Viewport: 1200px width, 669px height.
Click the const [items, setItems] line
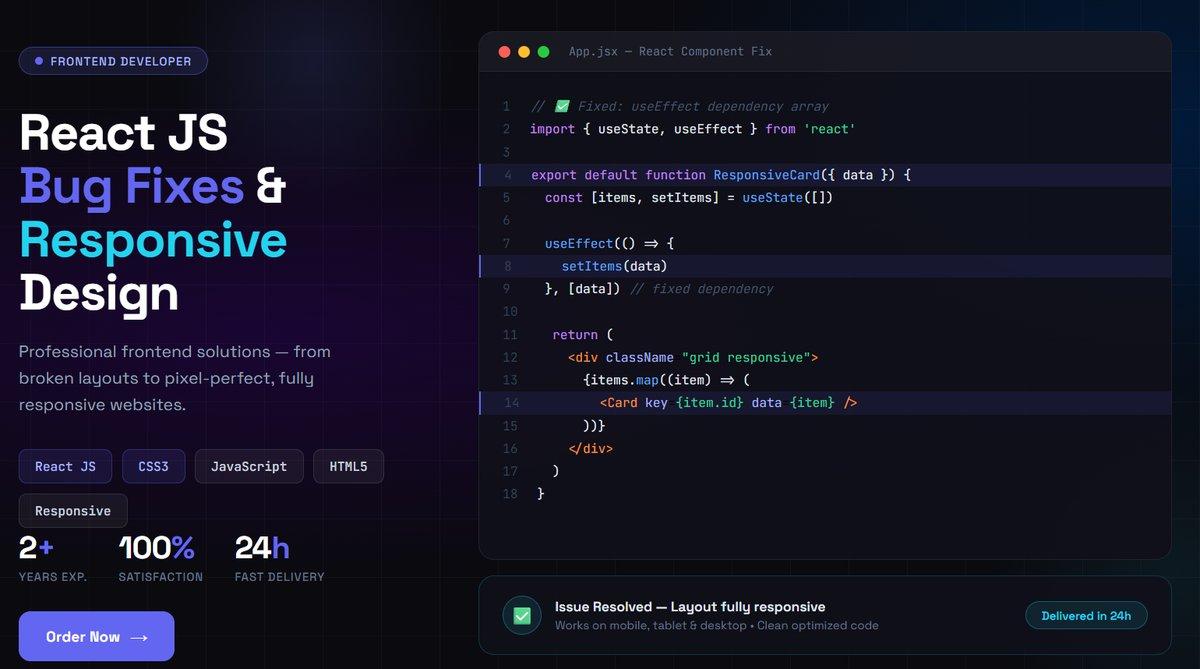[689, 198]
